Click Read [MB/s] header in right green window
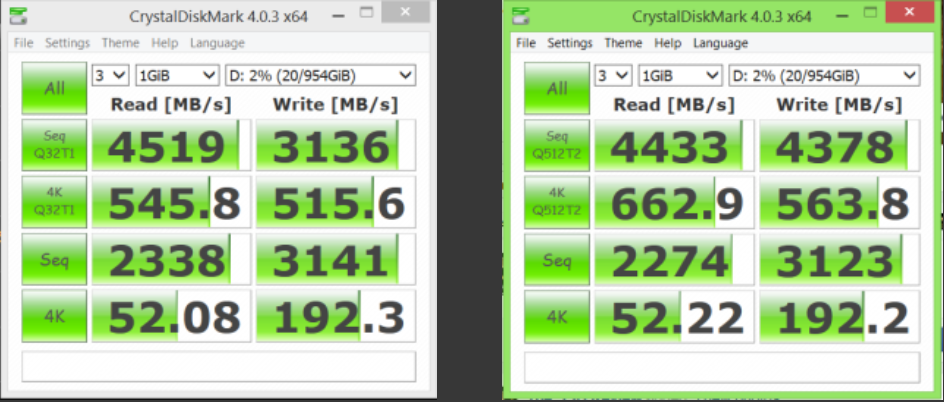This screenshot has width=944, height=402. click(x=674, y=104)
